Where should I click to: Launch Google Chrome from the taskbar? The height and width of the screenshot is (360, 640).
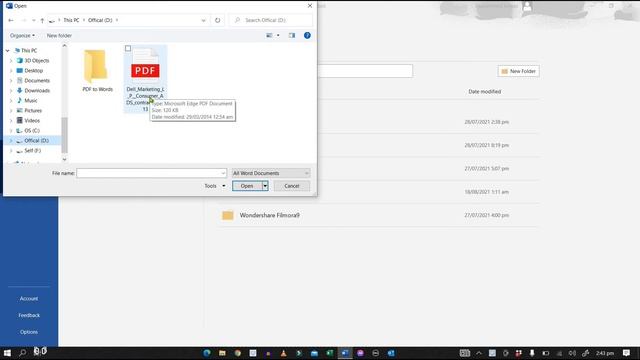(x=238, y=353)
